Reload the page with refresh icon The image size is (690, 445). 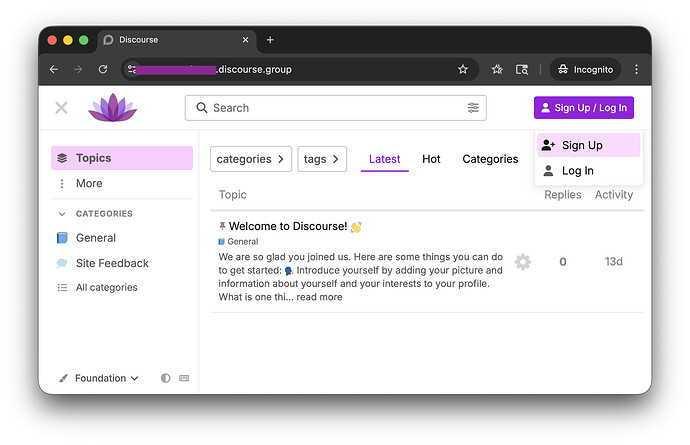[x=103, y=69]
